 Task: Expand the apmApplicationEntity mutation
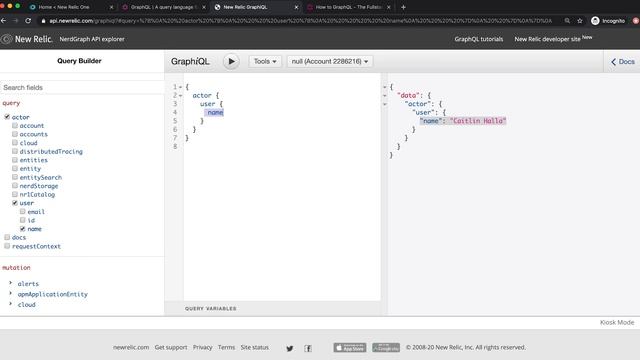[x=11, y=293]
